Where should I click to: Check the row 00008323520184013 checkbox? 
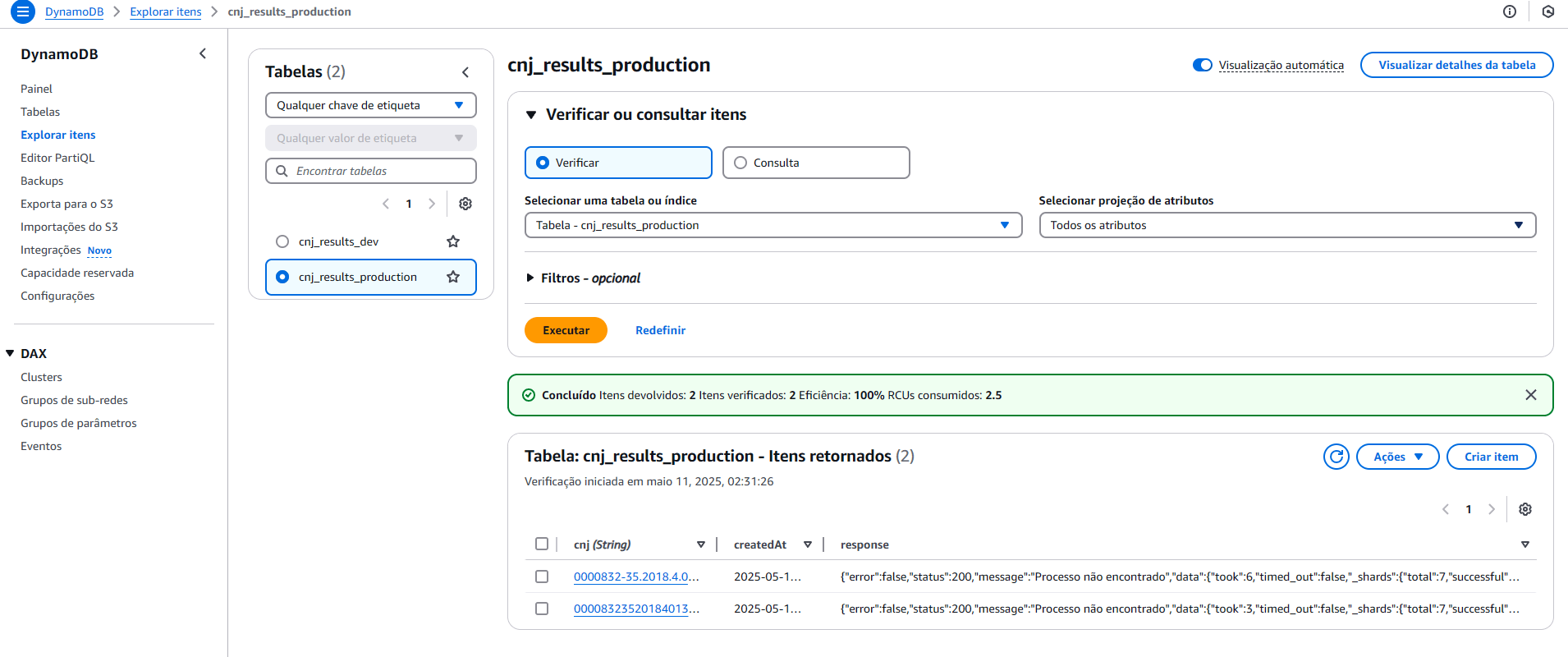tap(542, 609)
